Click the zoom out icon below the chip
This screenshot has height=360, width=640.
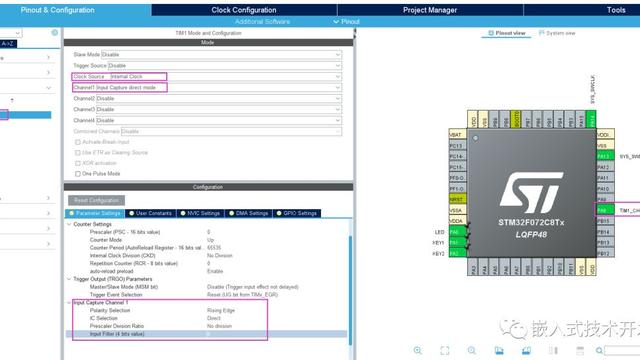click(472, 350)
